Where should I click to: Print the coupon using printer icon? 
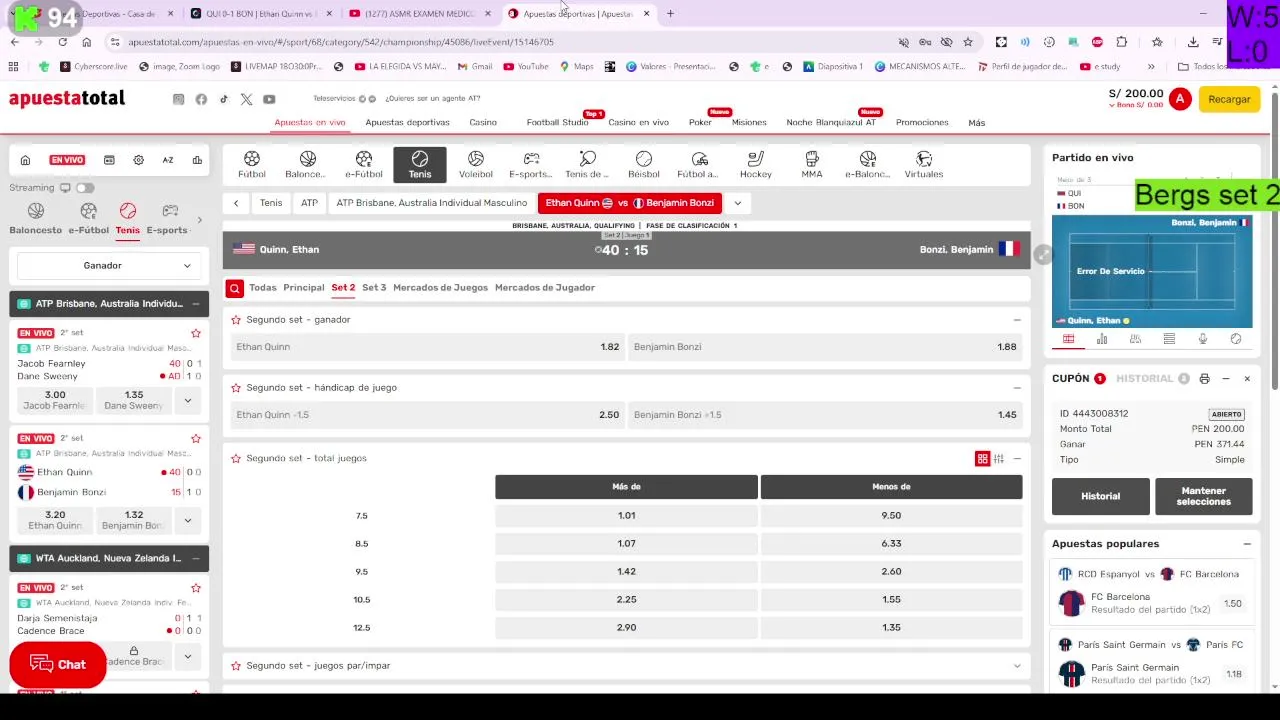click(x=1204, y=379)
